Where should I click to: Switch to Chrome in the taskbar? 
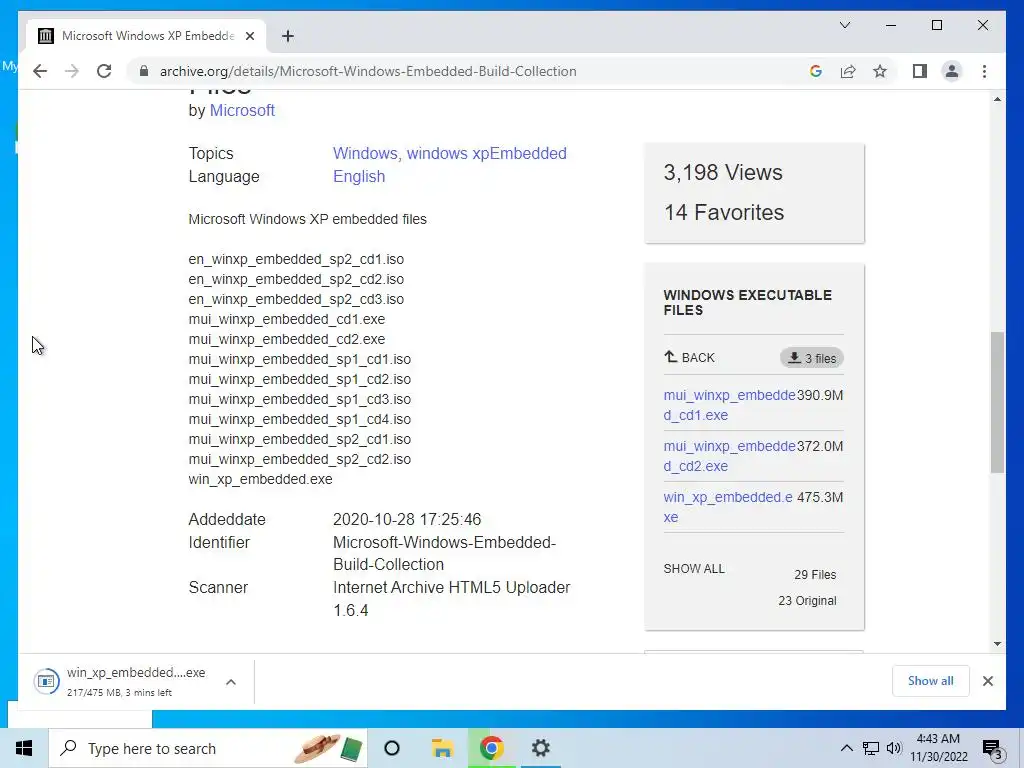coord(491,748)
